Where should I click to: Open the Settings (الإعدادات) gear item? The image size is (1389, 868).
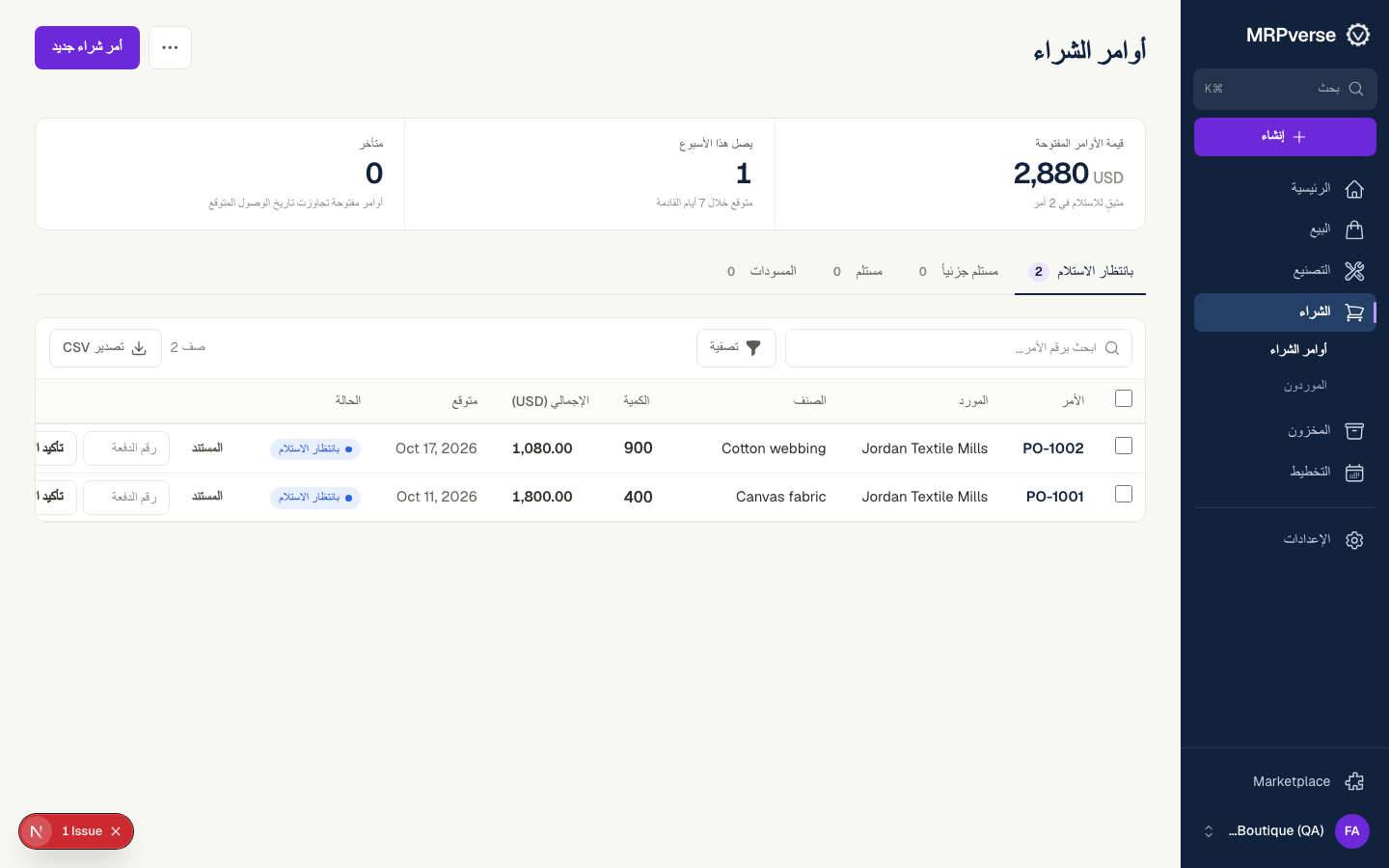[1285, 539]
